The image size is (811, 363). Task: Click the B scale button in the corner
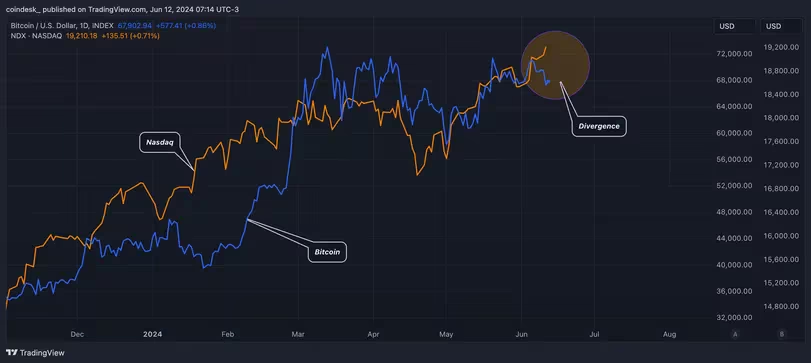781,334
